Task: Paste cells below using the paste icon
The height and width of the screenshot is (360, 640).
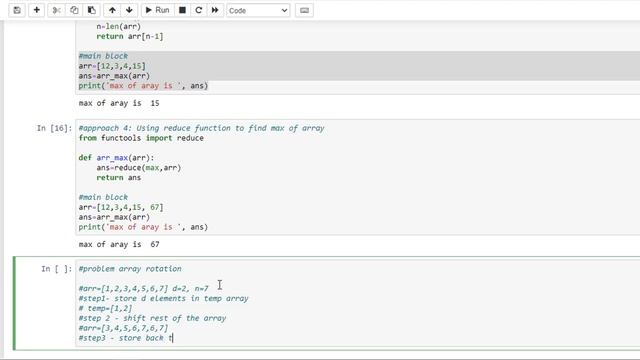Action: [92, 10]
